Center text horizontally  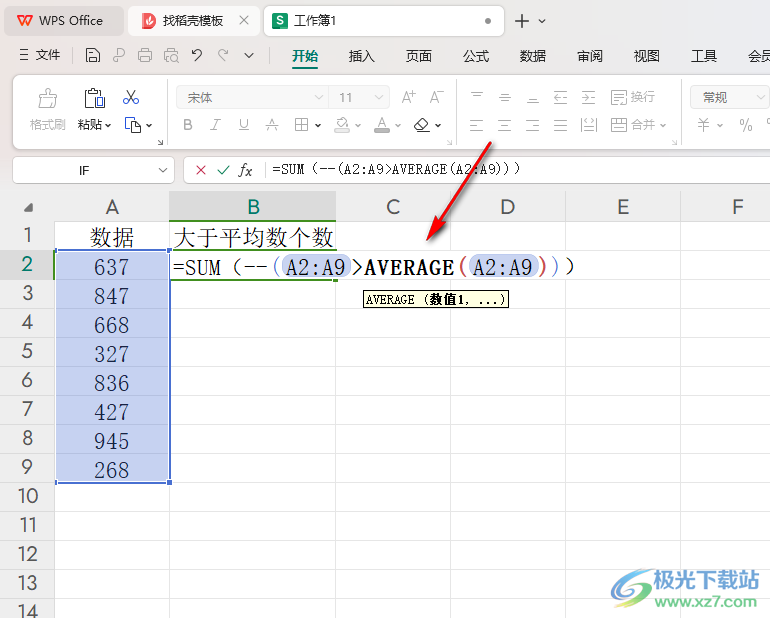tap(505, 125)
